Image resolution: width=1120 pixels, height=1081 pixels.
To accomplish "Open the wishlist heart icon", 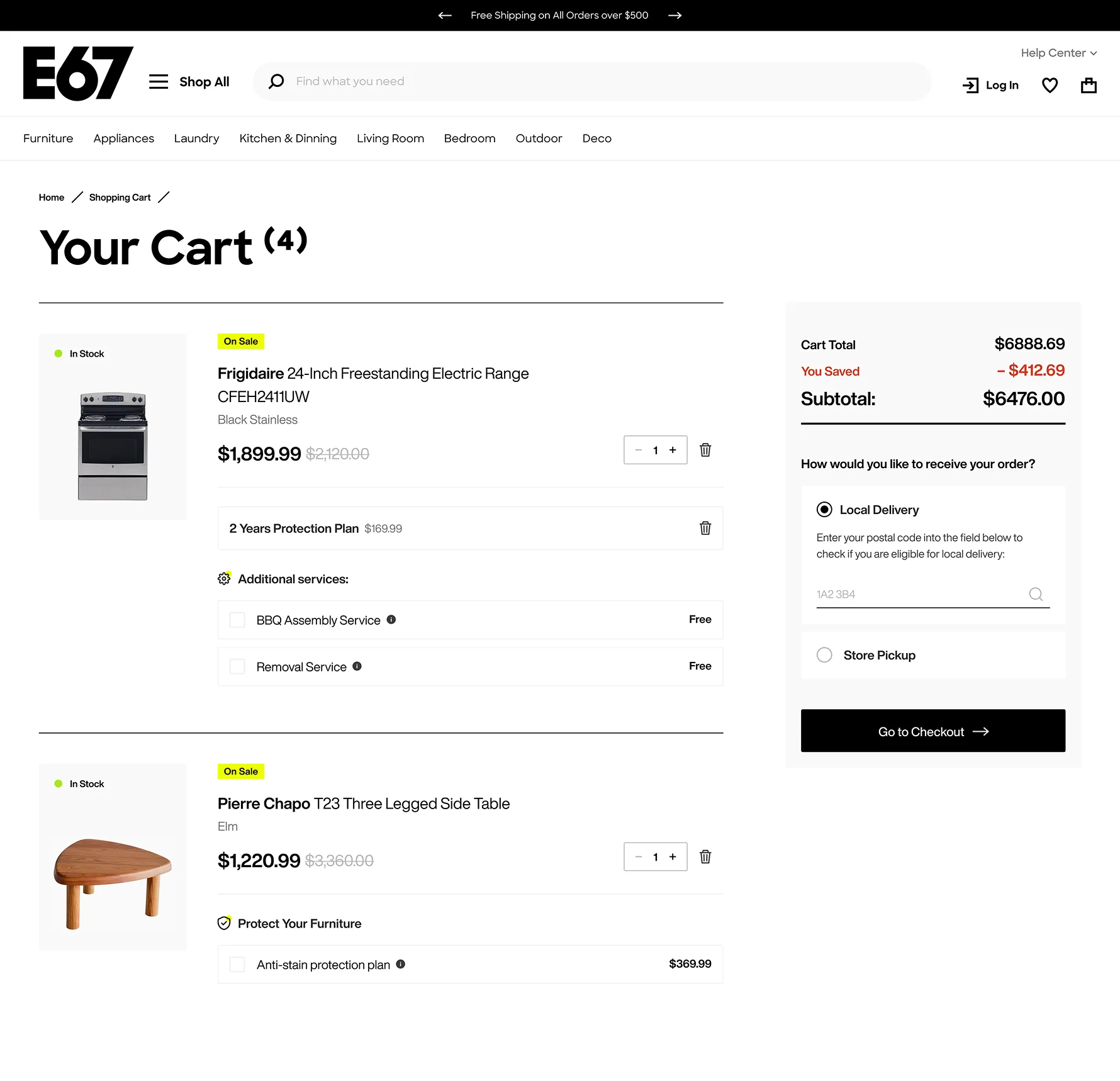I will [1050, 85].
